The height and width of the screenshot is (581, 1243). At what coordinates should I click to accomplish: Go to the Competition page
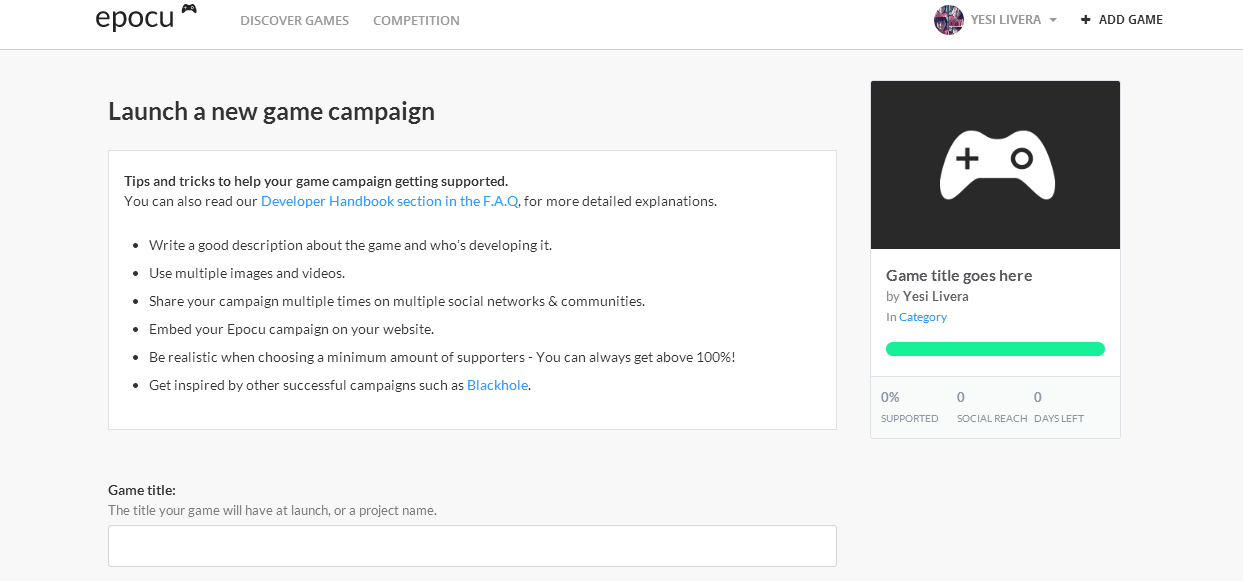[416, 21]
